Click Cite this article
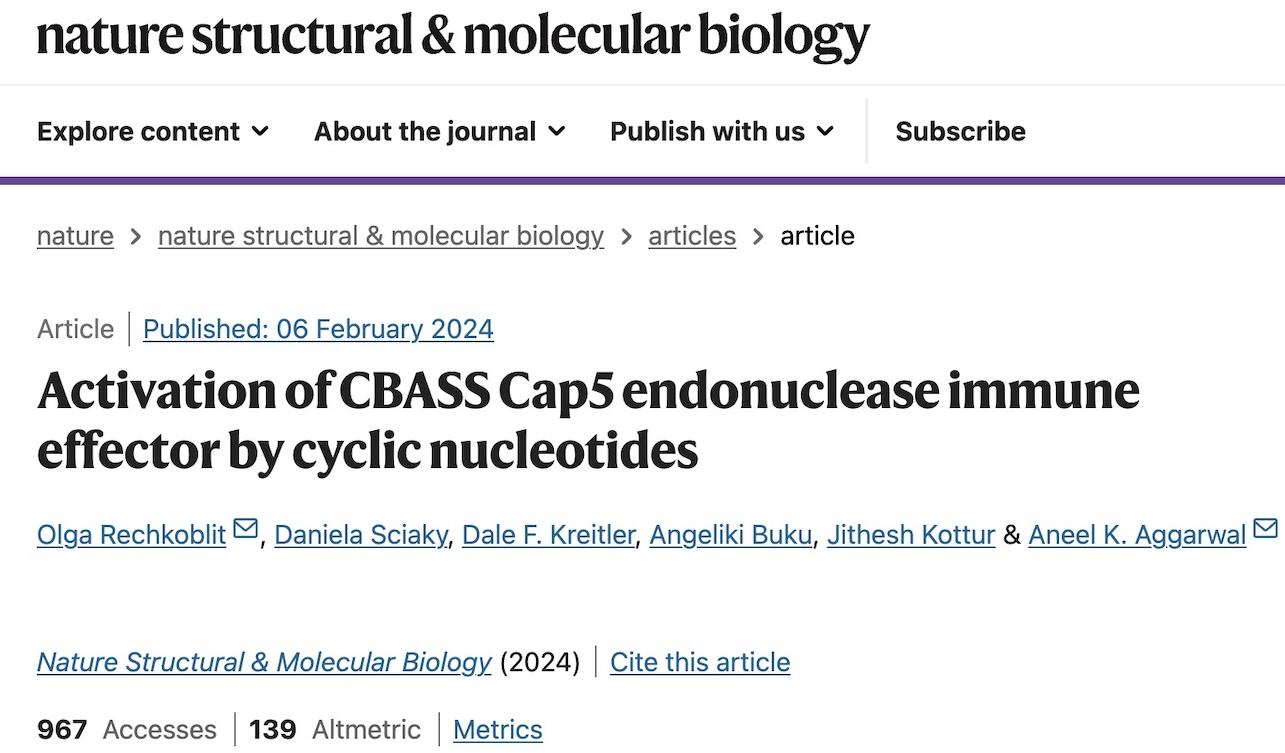 pos(700,662)
